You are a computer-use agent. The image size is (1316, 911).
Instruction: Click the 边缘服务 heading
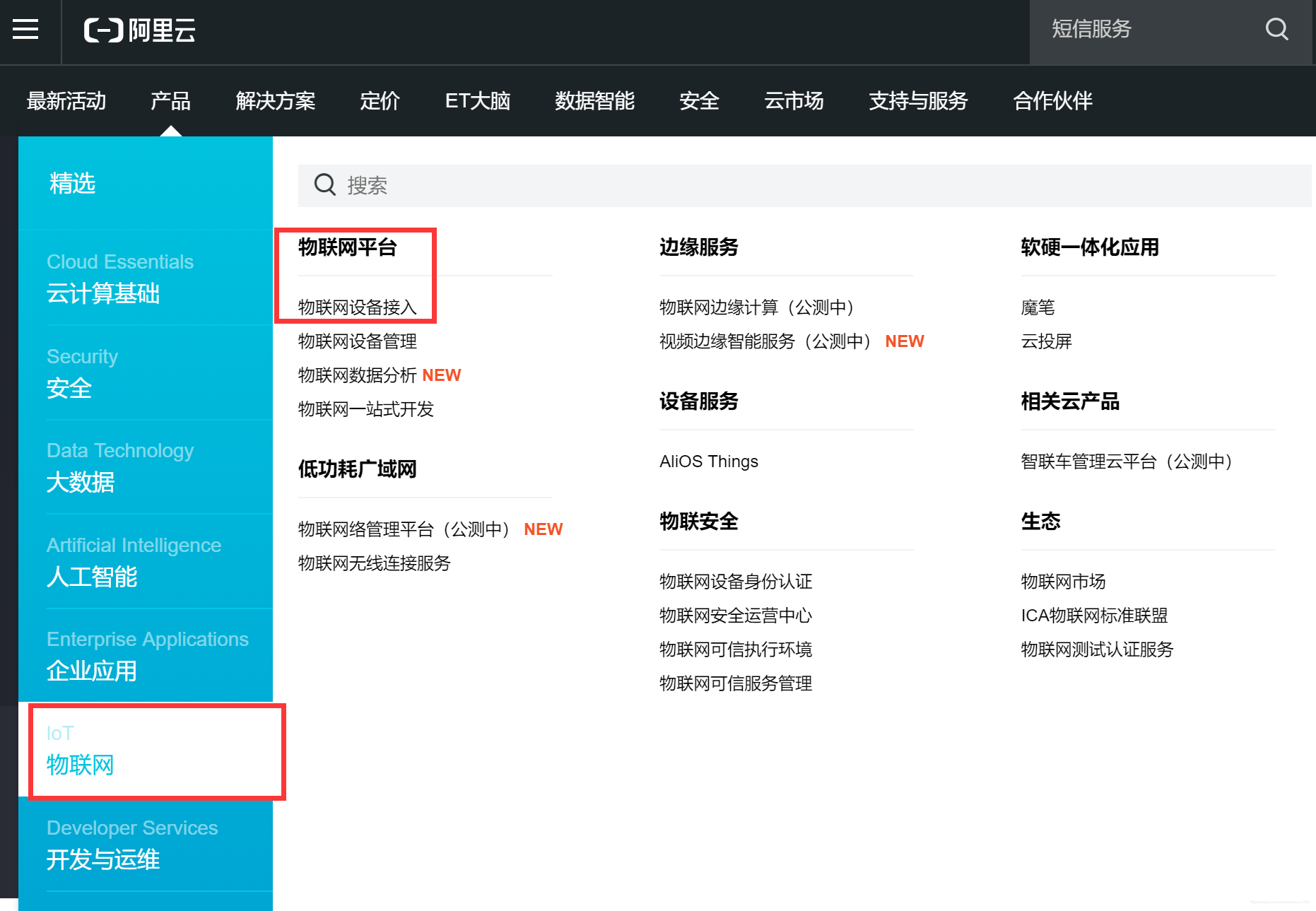pyautogui.click(x=699, y=247)
